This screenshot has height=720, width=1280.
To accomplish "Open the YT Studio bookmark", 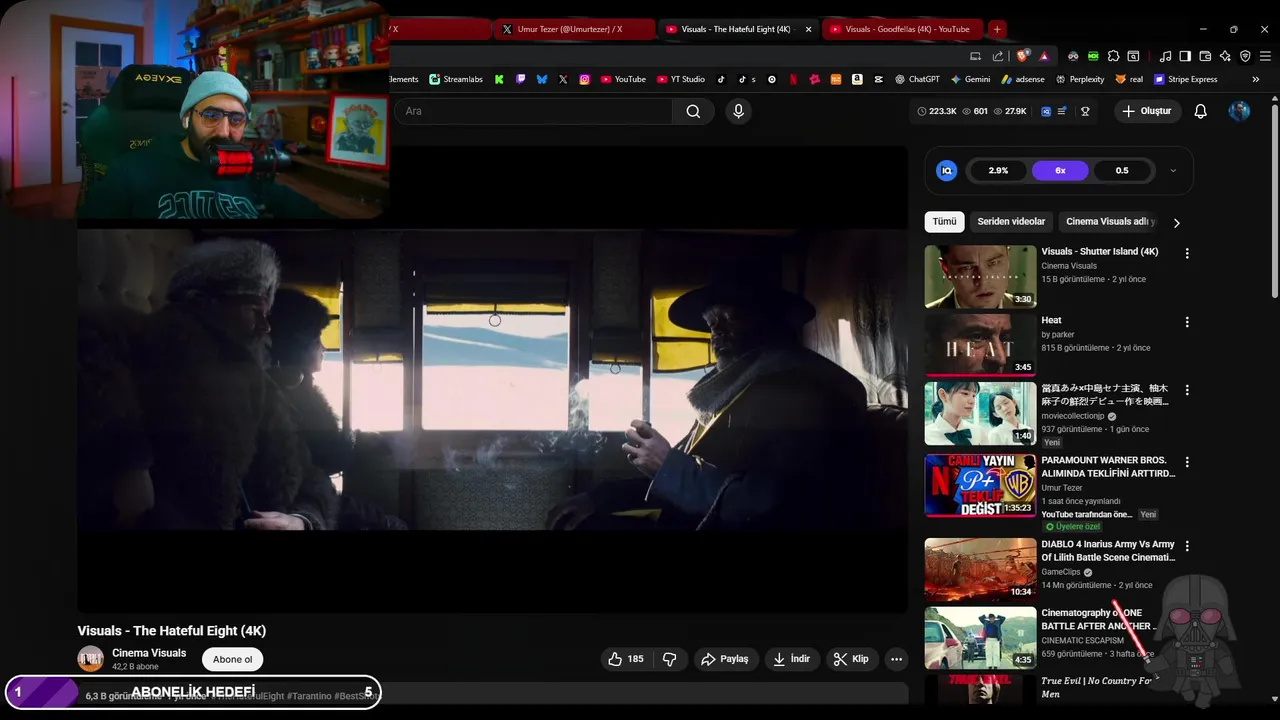I will click(x=681, y=79).
